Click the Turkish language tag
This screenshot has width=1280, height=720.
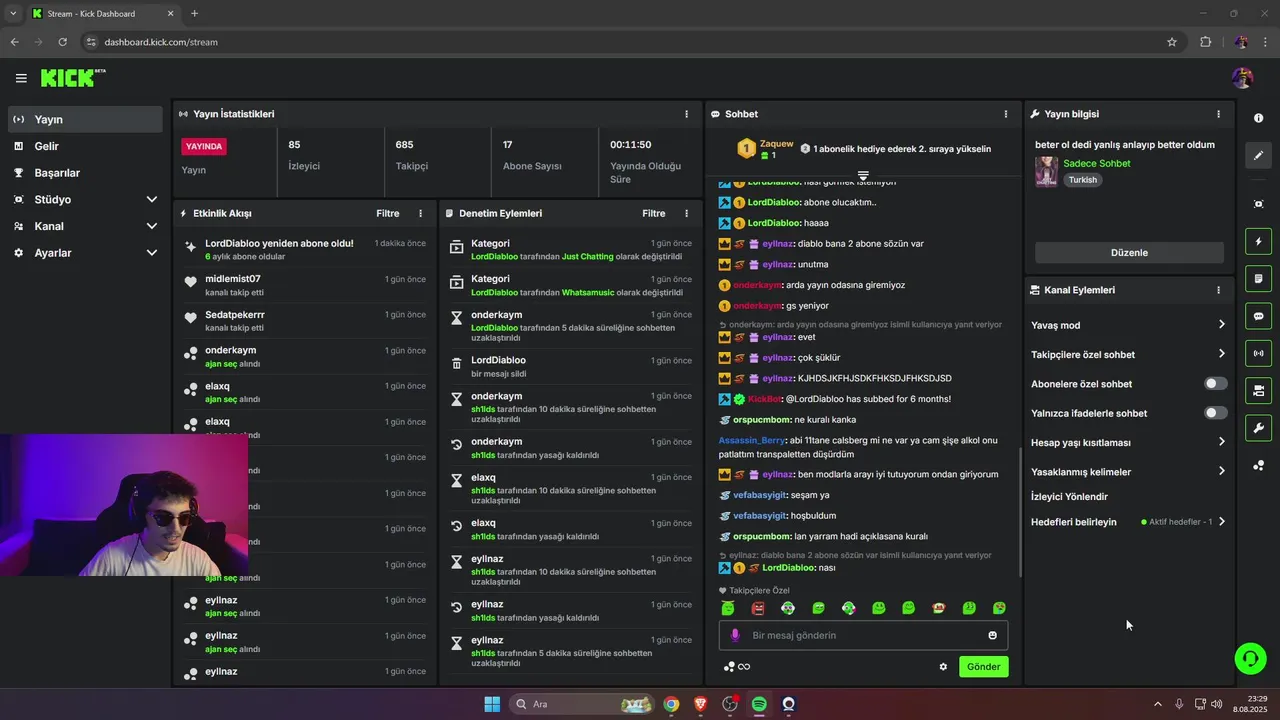coord(1083,180)
